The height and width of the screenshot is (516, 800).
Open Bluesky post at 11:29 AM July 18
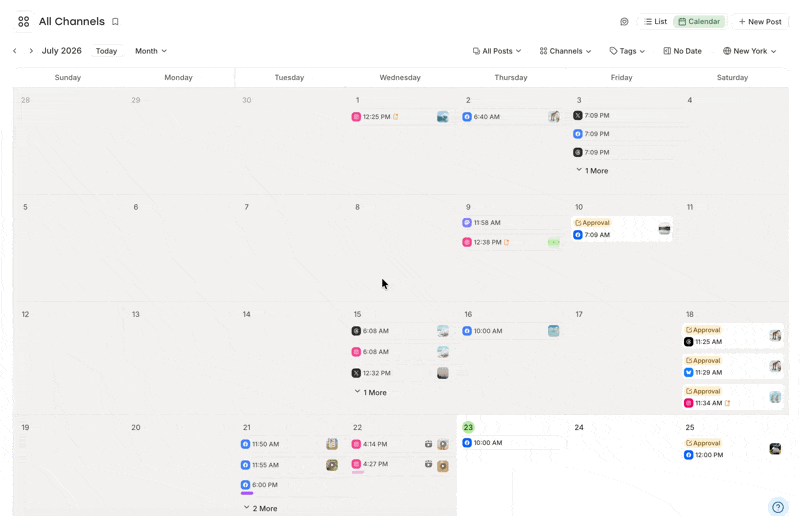[x=733, y=366]
